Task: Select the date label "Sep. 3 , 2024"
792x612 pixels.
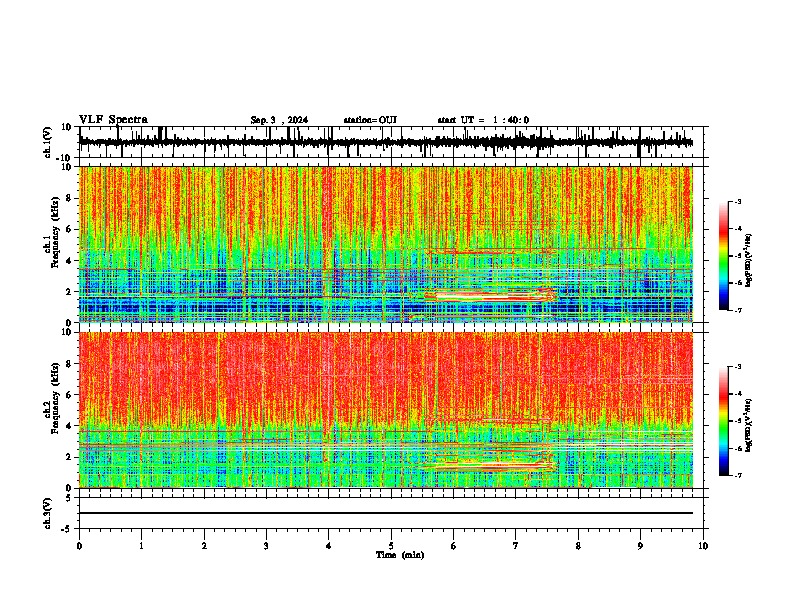Action: (279, 120)
